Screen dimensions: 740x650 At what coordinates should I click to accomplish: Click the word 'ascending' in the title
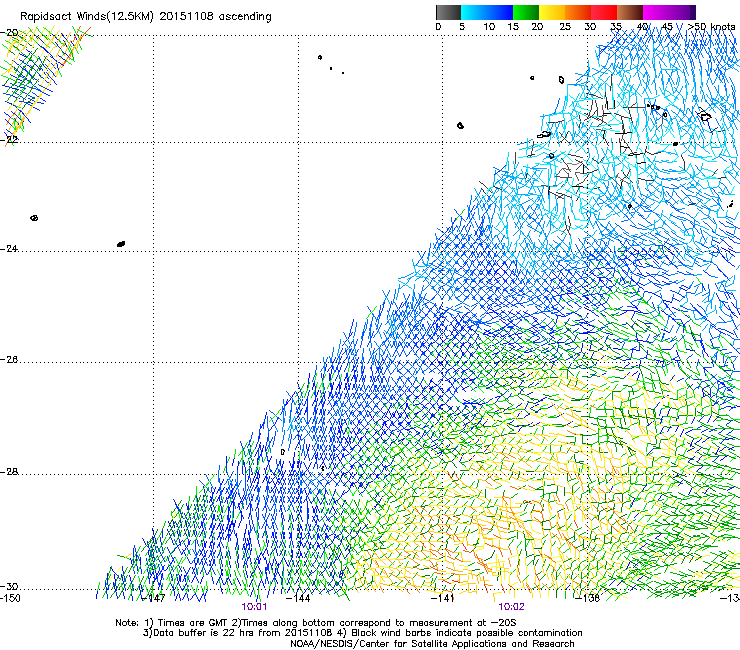[245, 17]
